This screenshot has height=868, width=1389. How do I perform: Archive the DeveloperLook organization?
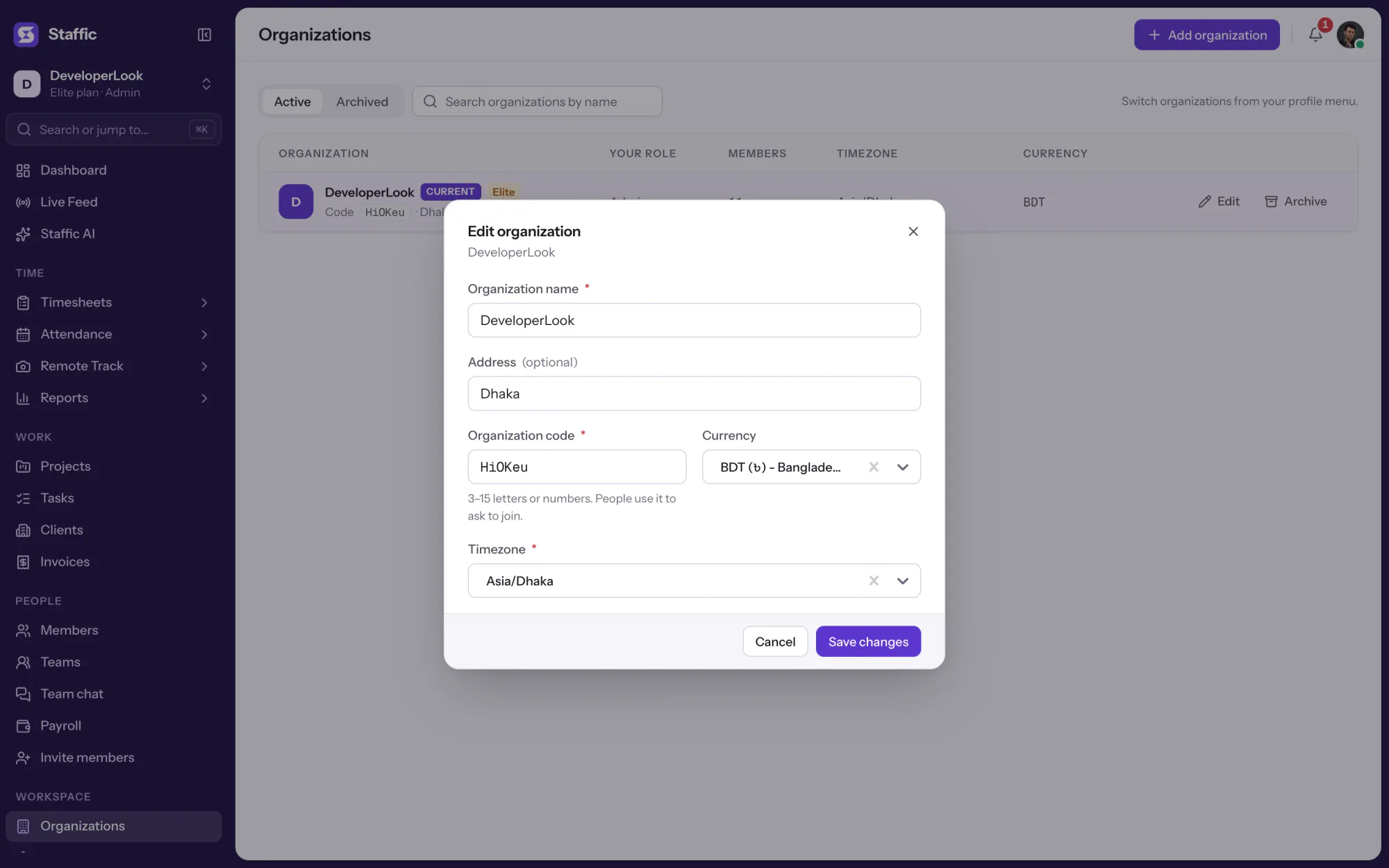tap(1296, 201)
